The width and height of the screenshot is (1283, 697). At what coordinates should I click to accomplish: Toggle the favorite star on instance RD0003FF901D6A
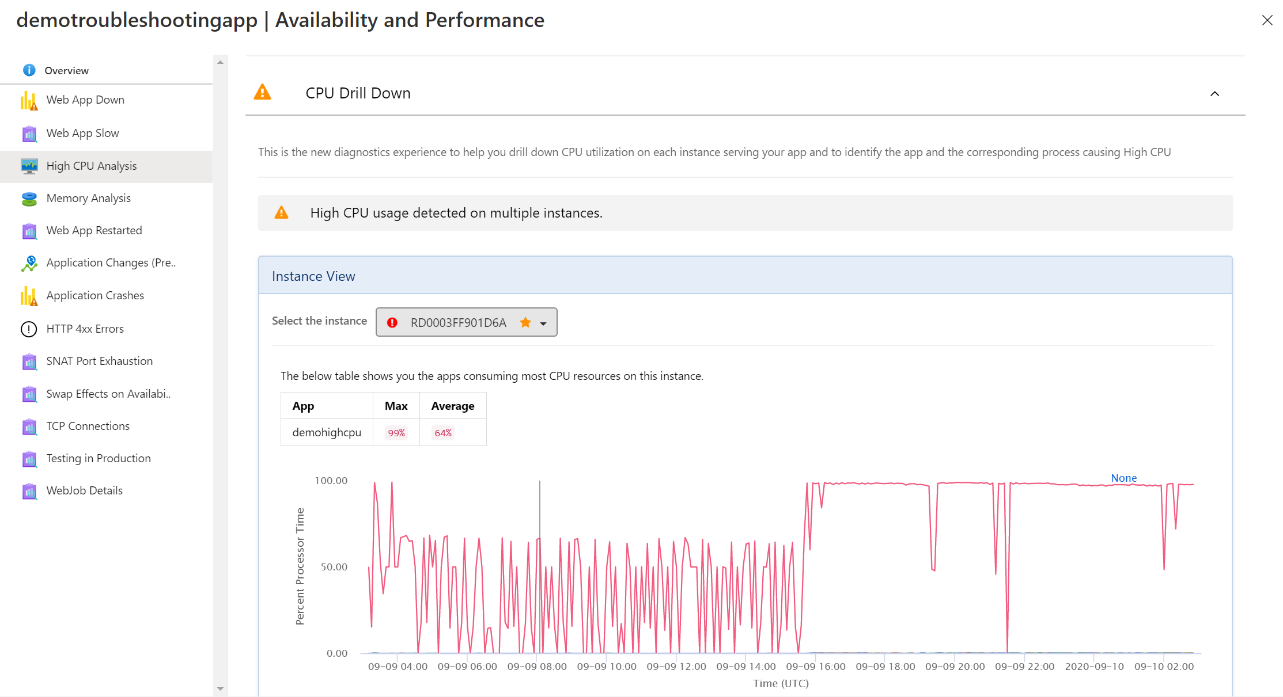523,322
